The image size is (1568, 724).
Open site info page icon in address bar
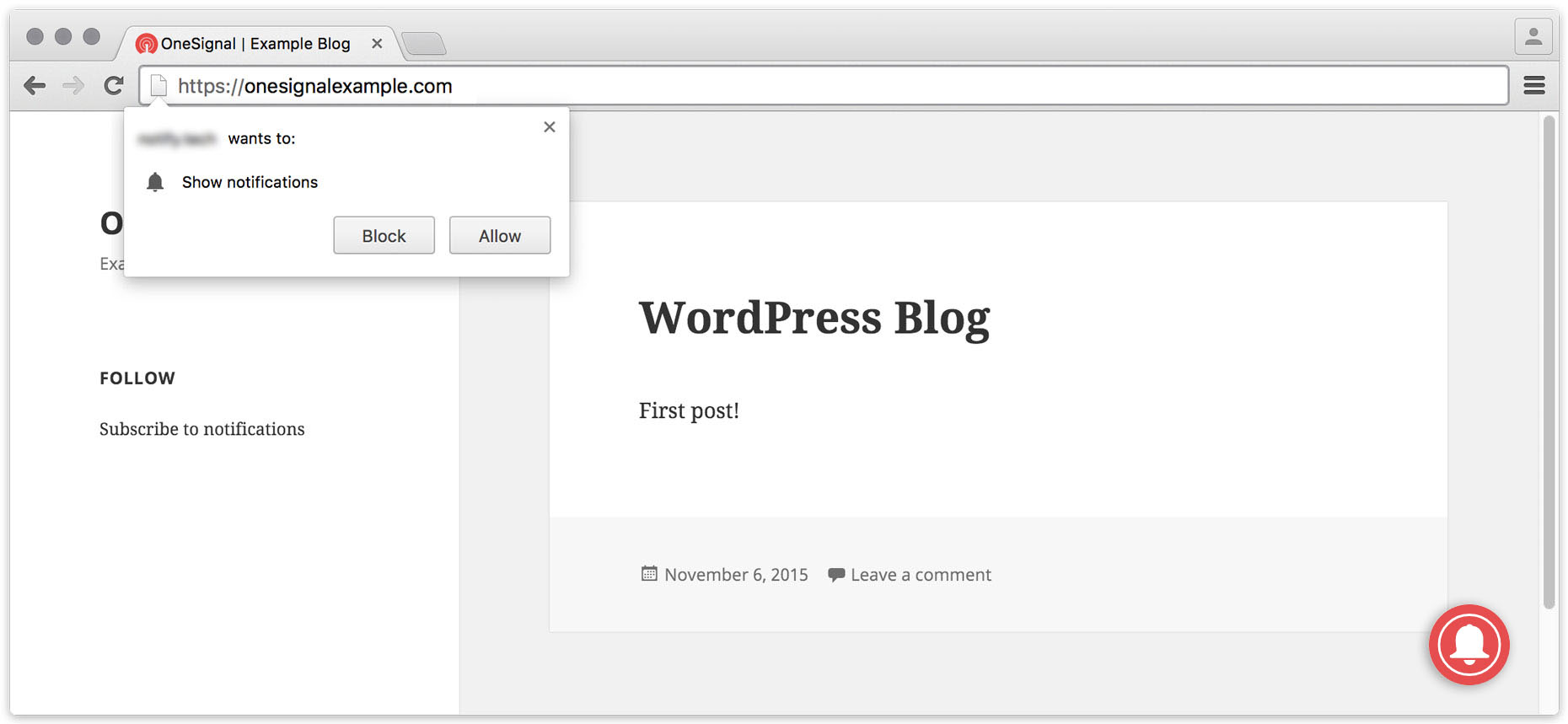point(158,86)
